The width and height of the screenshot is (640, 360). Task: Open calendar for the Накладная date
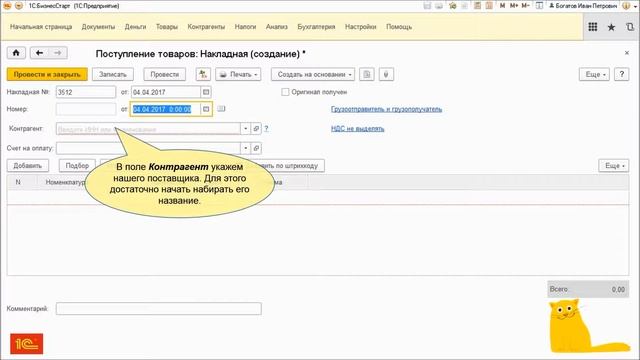tap(206, 92)
